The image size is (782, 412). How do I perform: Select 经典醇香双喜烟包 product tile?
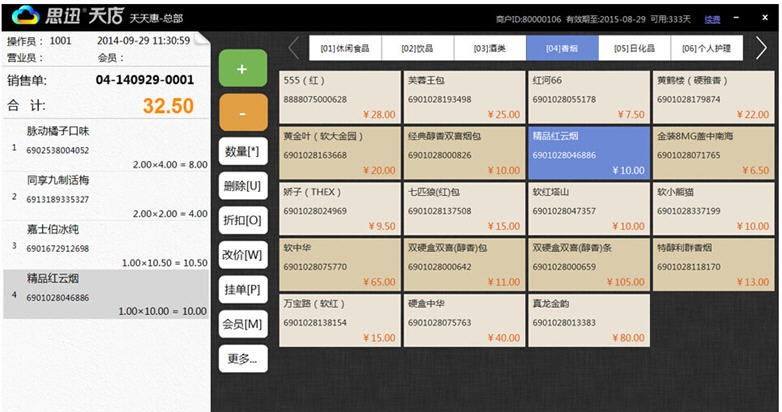(464, 153)
